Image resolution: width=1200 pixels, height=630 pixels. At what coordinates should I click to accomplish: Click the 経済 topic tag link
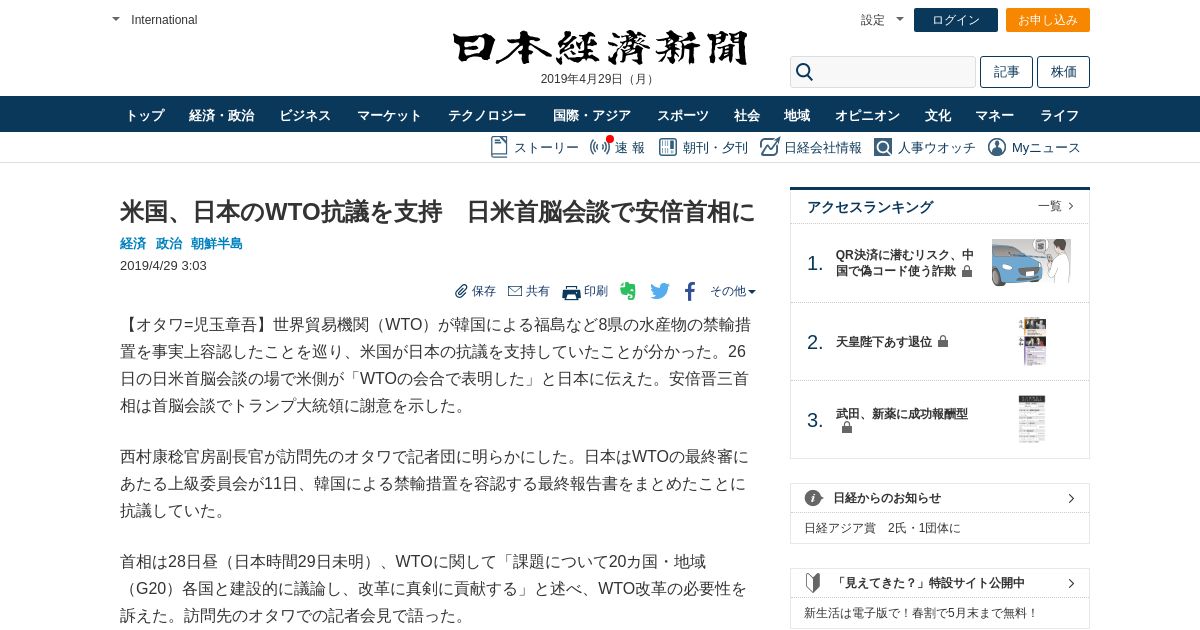[133, 243]
